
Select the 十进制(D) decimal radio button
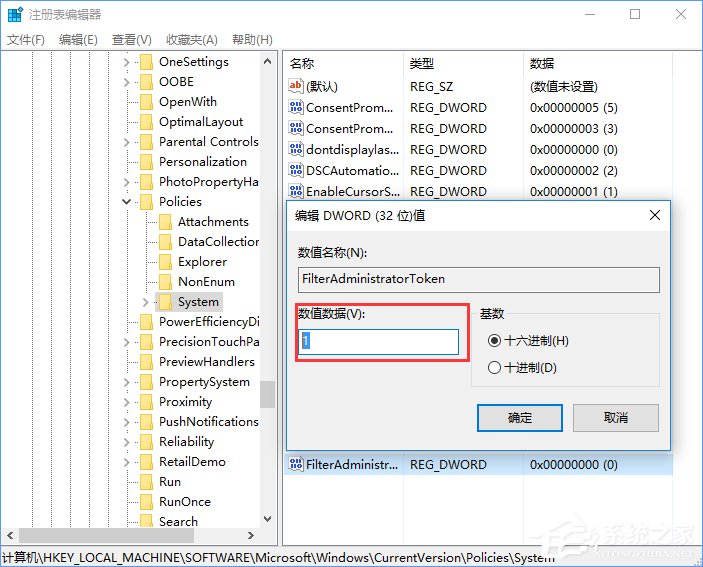pyautogui.click(x=494, y=368)
